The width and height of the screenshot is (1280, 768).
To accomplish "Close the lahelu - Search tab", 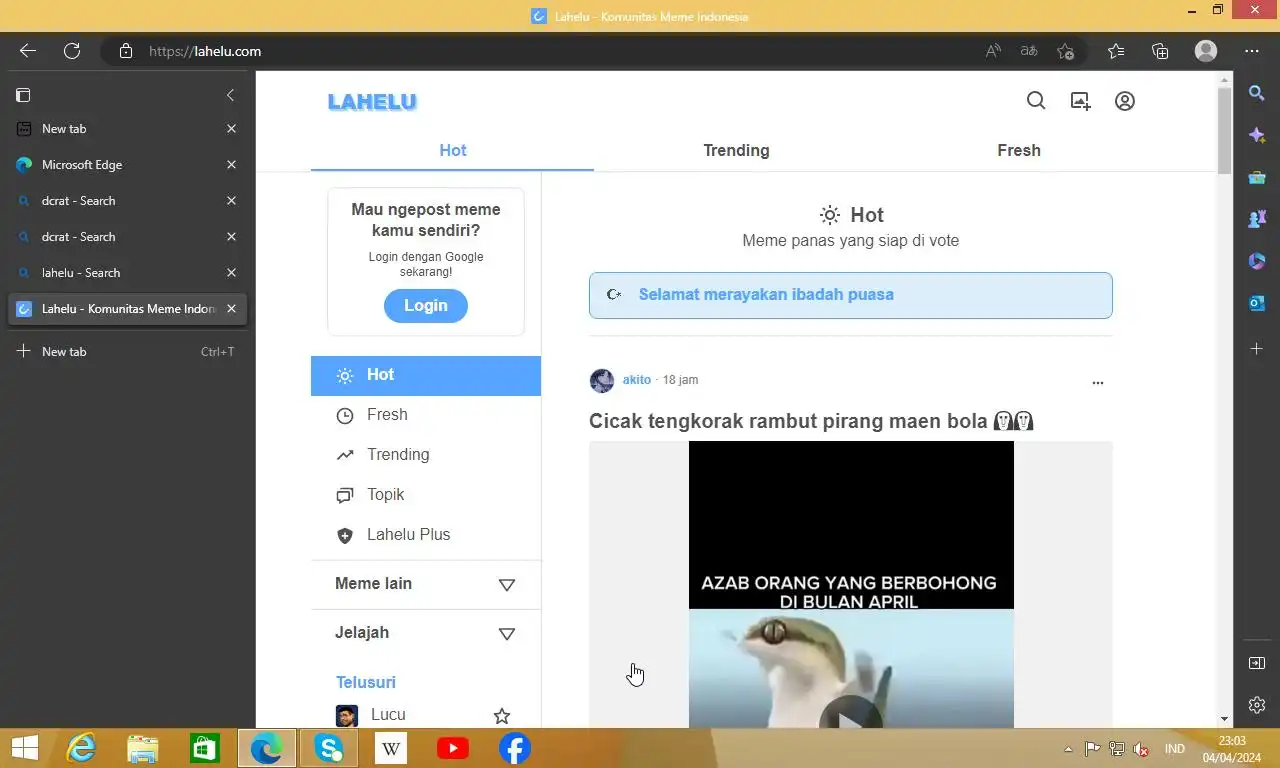I will tap(231, 273).
